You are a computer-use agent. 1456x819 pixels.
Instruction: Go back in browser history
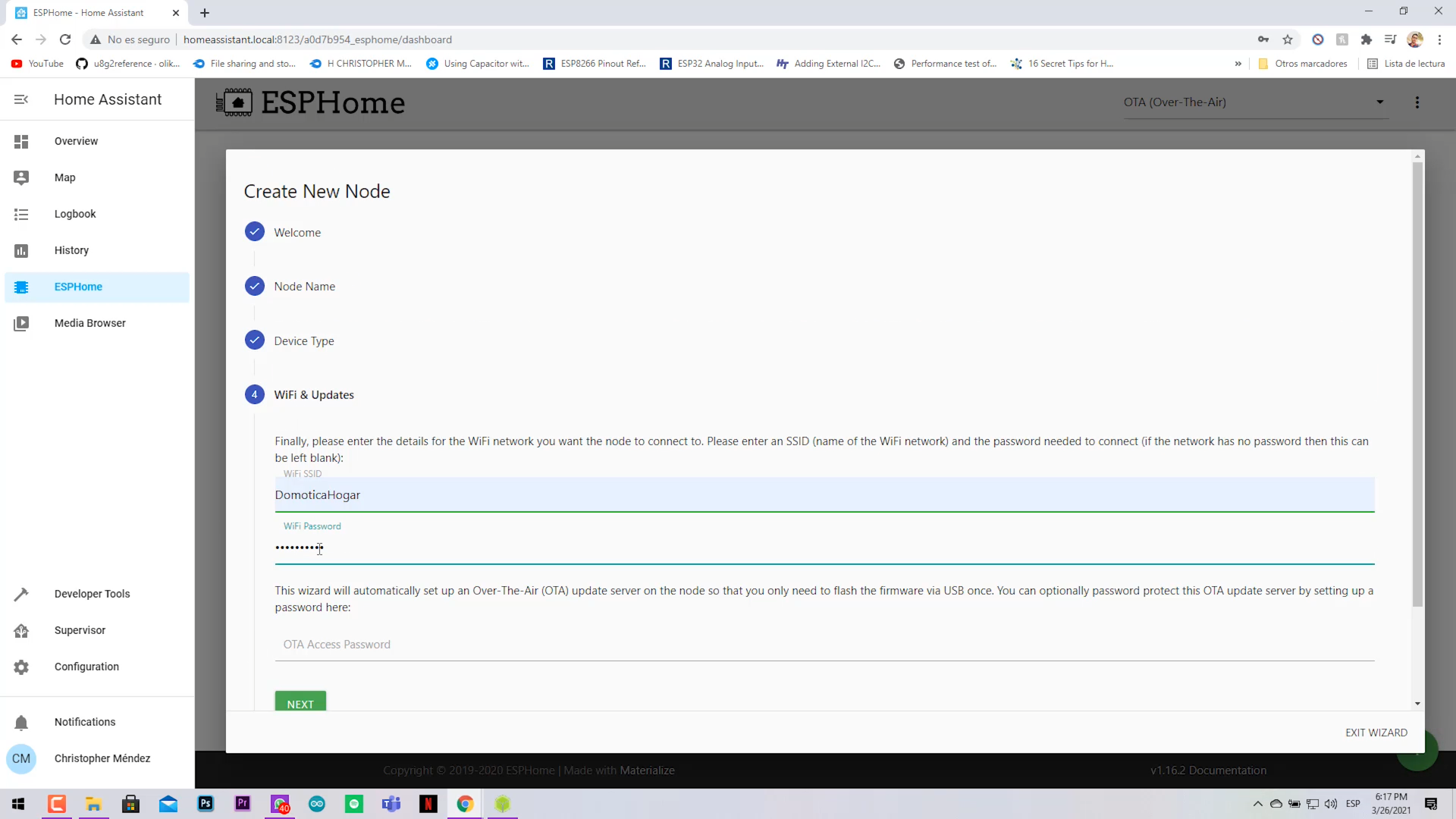[17, 39]
